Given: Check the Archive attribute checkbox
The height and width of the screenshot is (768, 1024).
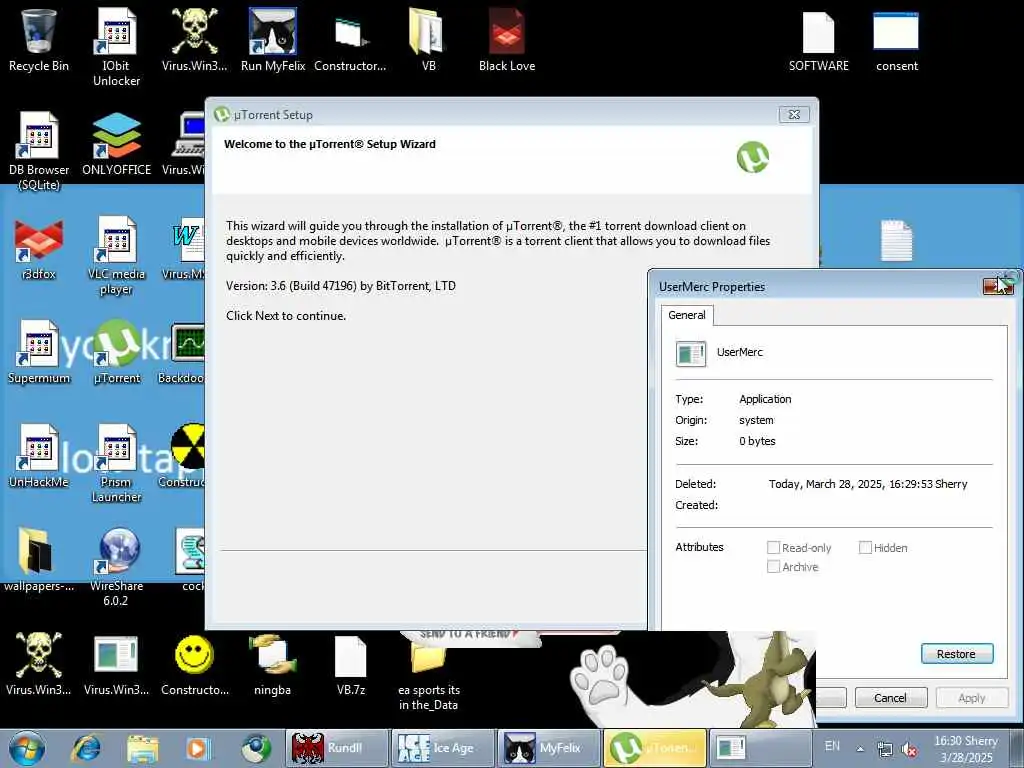Looking at the screenshot, I should (x=773, y=566).
